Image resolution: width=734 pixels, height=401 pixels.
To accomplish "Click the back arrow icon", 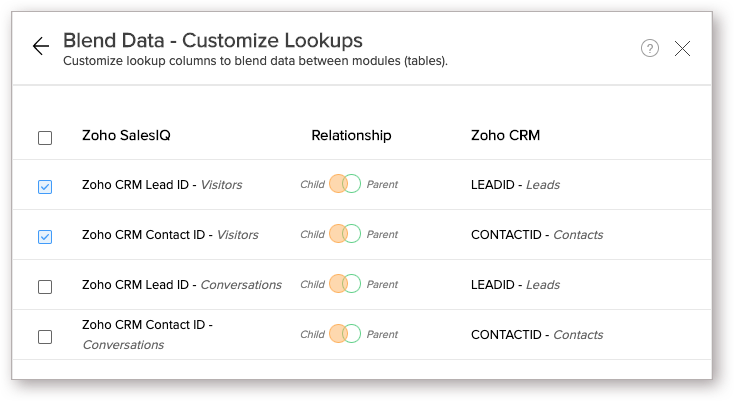I will [x=41, y=47].
